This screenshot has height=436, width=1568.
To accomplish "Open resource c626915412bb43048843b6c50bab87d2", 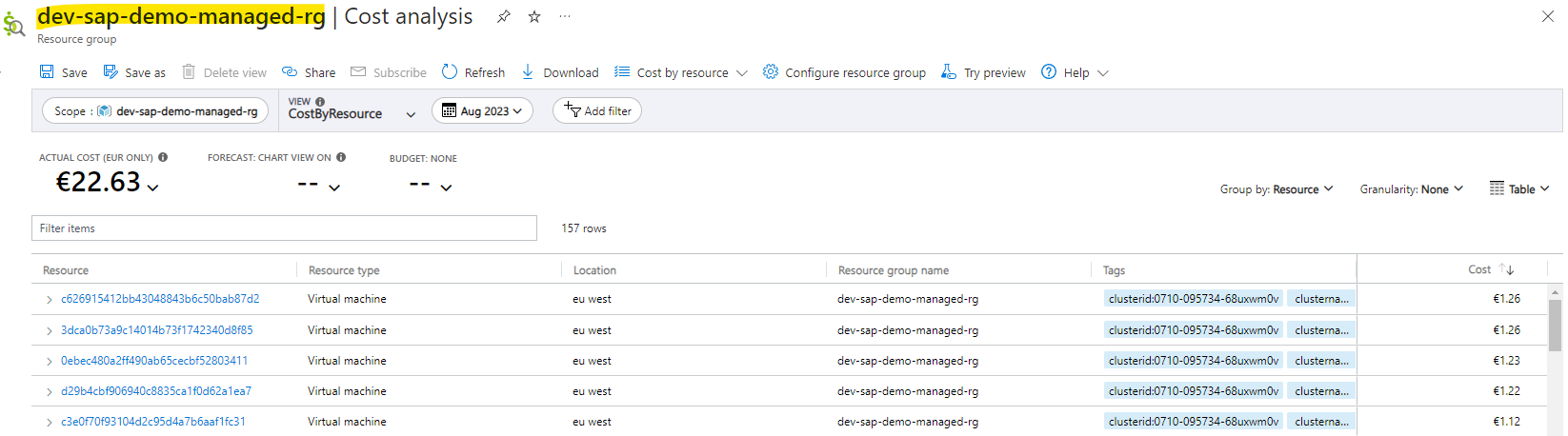I will [x=160, y=299].
